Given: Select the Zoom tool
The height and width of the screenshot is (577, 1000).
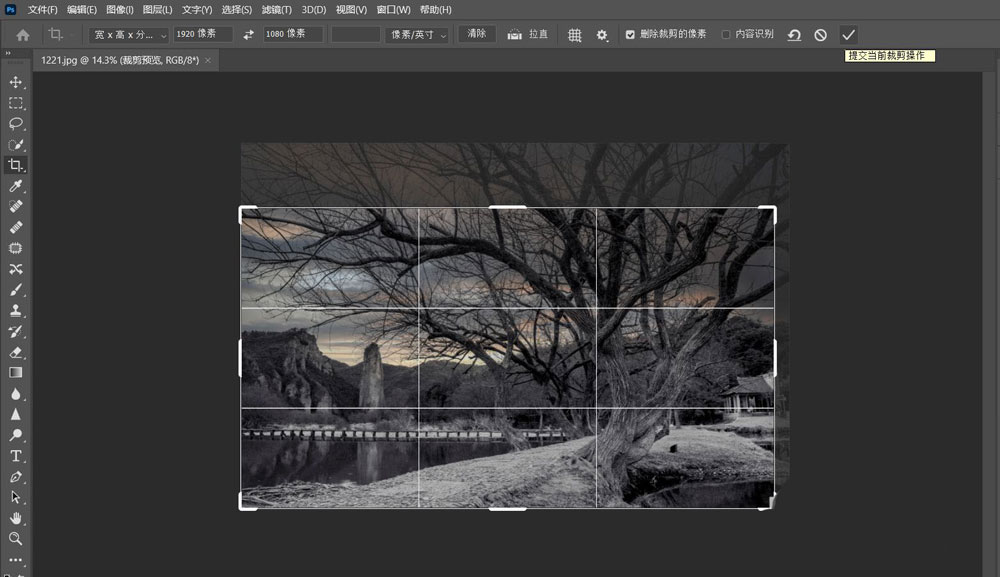Looking at the screenshot, I should click(16, 539).
